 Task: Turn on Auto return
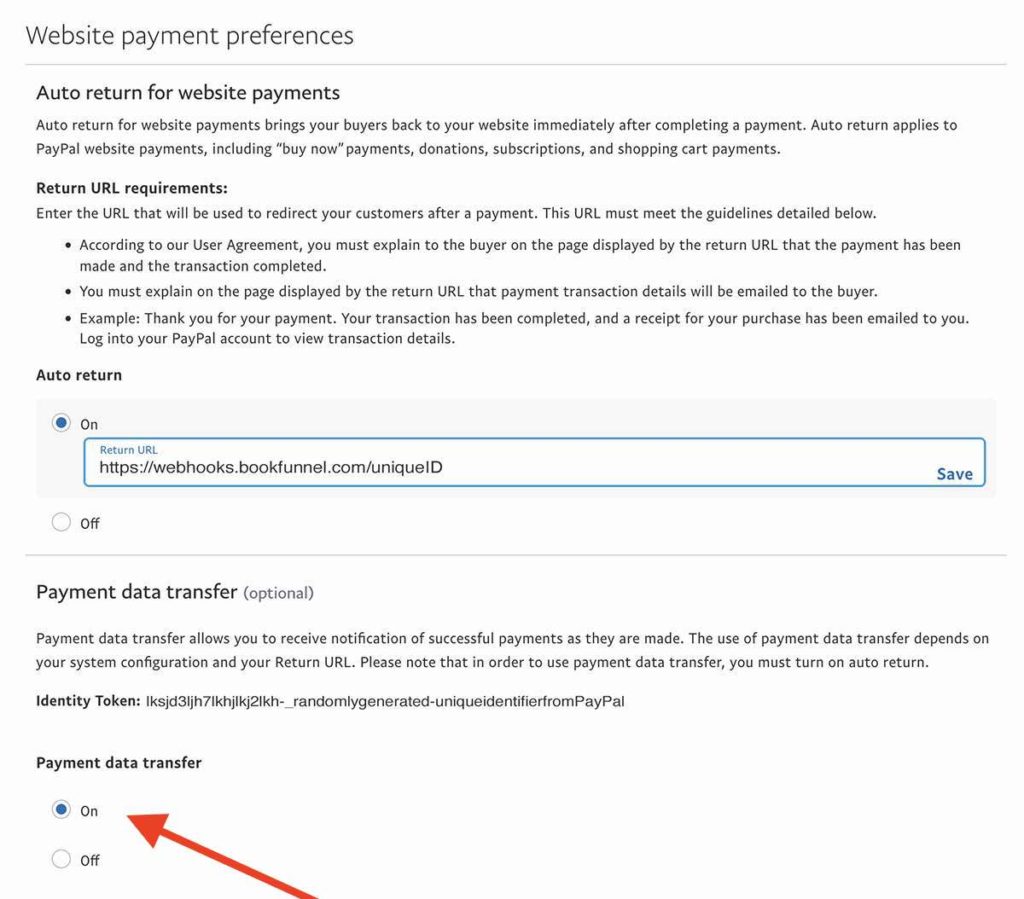(x=61, y=423)
